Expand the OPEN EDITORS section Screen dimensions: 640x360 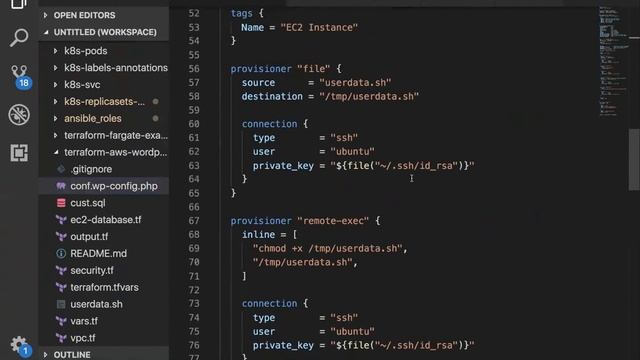click(x=104, y=15)
